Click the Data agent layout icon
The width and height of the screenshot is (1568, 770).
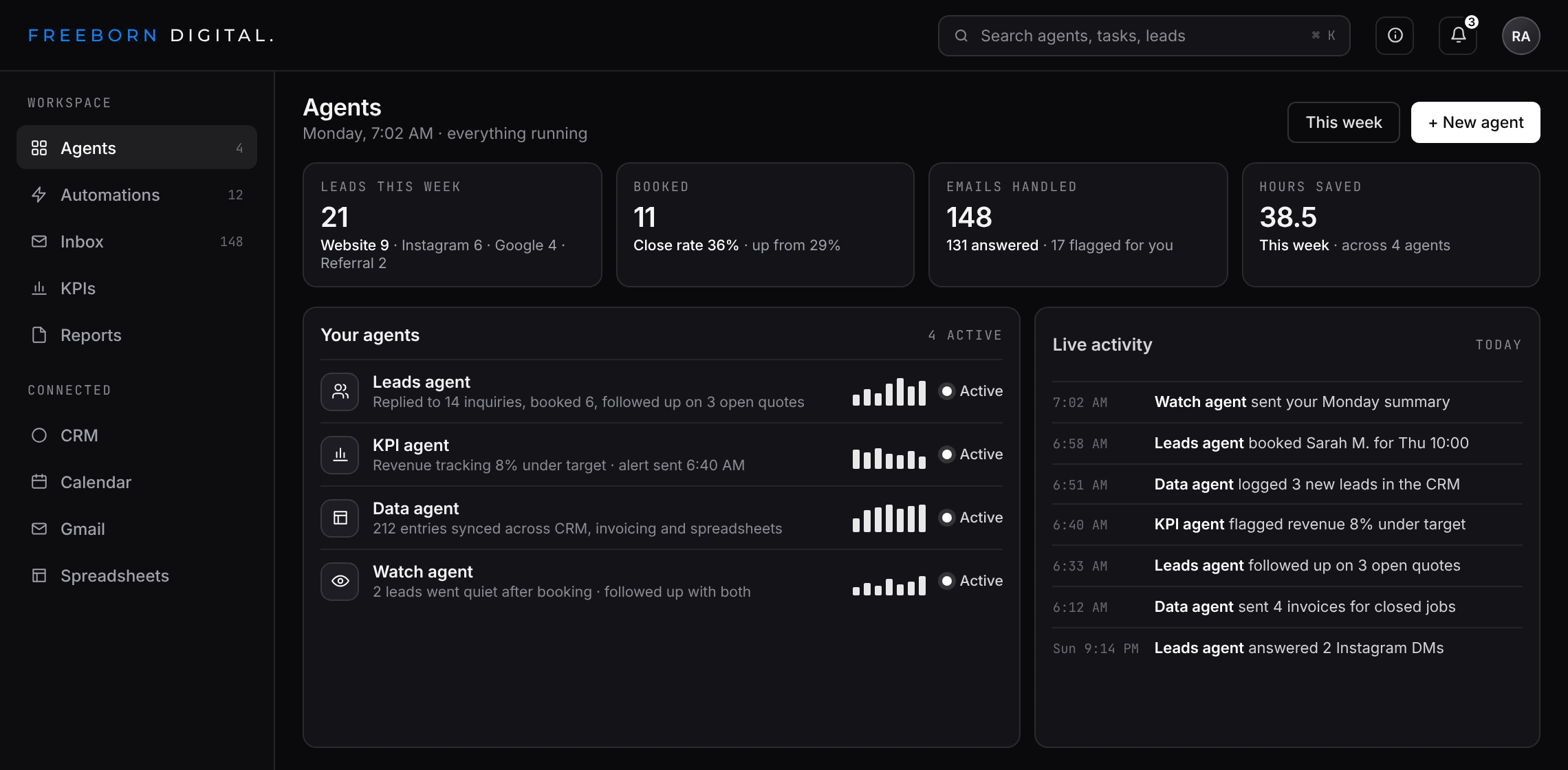pyautogui.click(x=340, y=518)
